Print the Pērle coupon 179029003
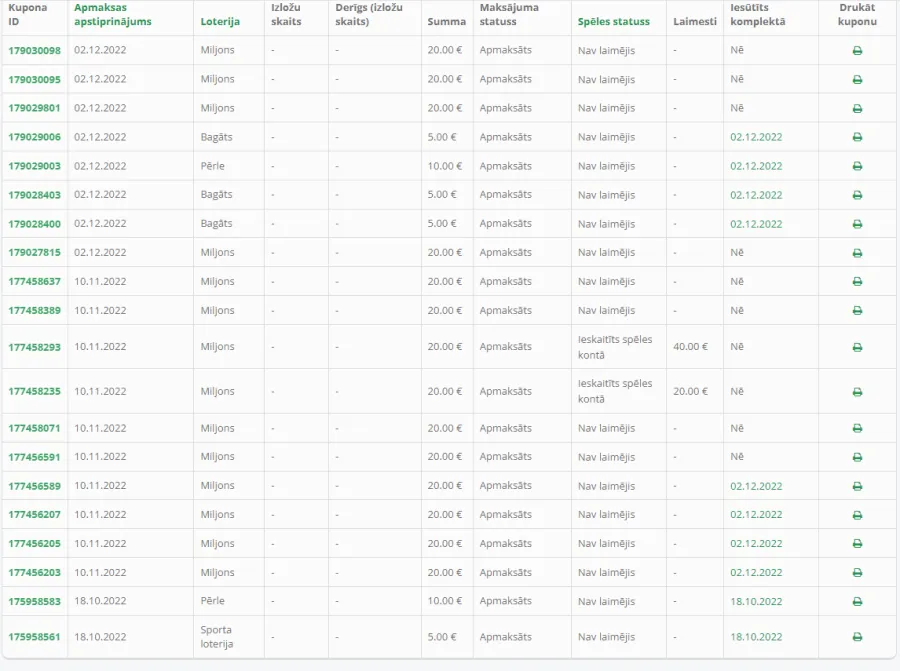The width and height of the screenshot is (900, 671). [x=857, y=166]
